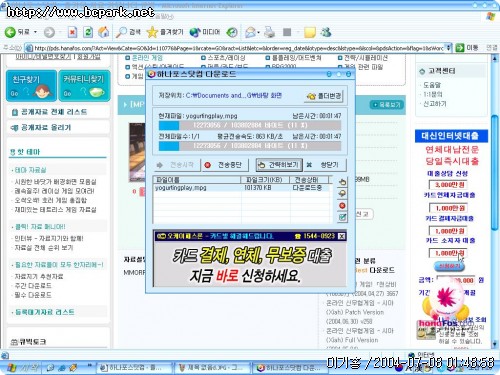Click the 대신인터넷대출 ad header
This screenshot has width=500, height=375.
[x=451, y=136]
